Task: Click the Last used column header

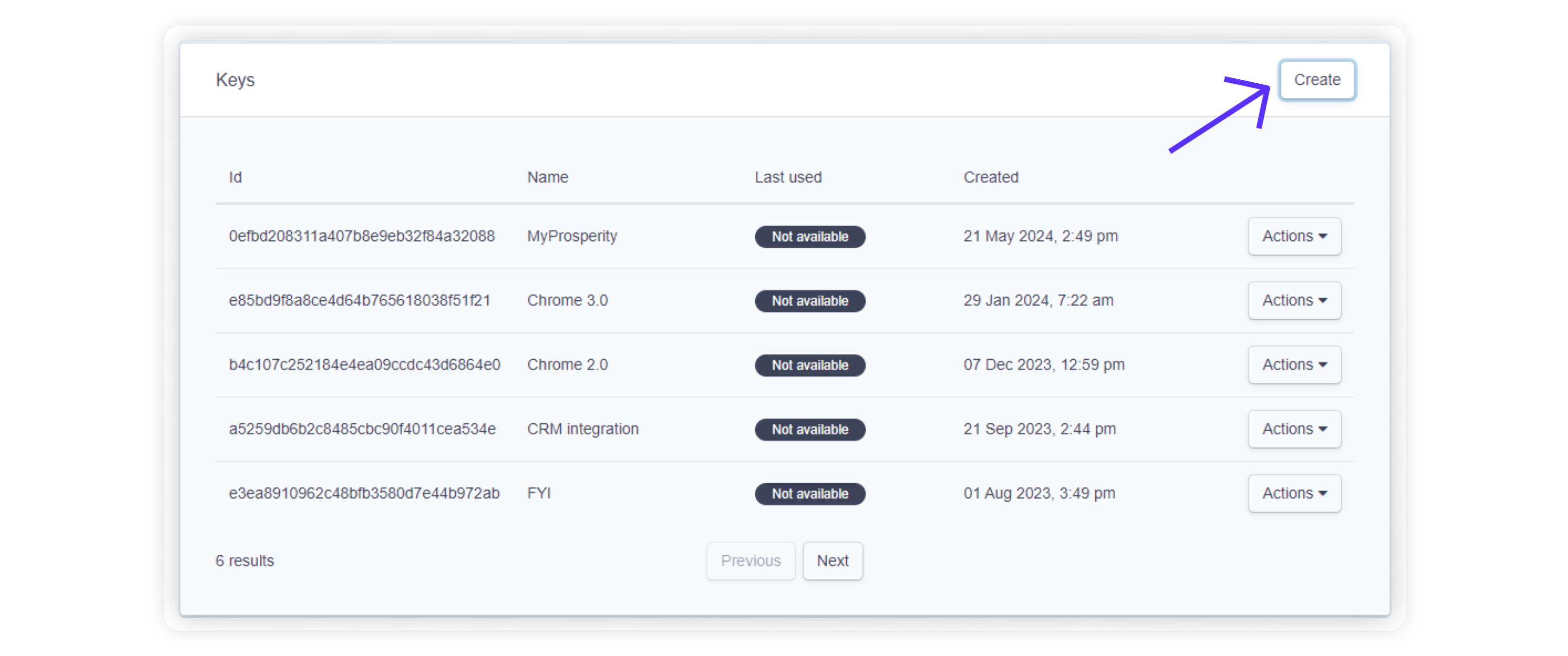Action: [x=788, y=177]
